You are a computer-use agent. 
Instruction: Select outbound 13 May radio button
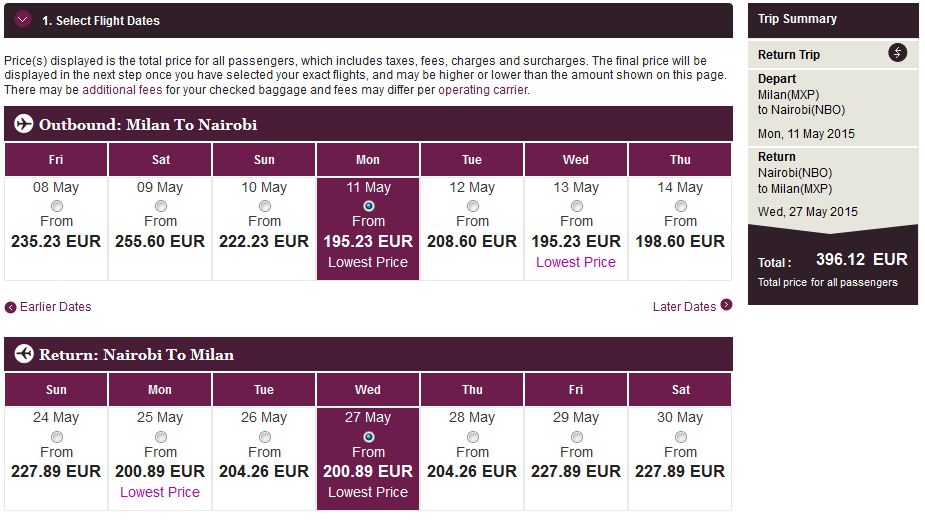pyautogui.click(x=577, y=206)
